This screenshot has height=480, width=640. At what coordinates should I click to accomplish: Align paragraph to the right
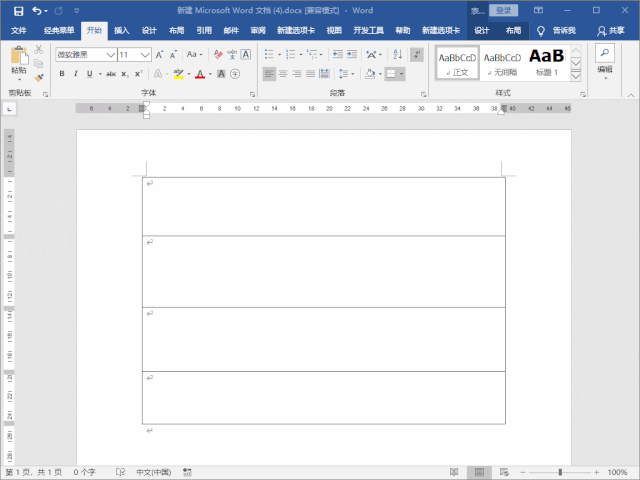click(x=297, y=74)
